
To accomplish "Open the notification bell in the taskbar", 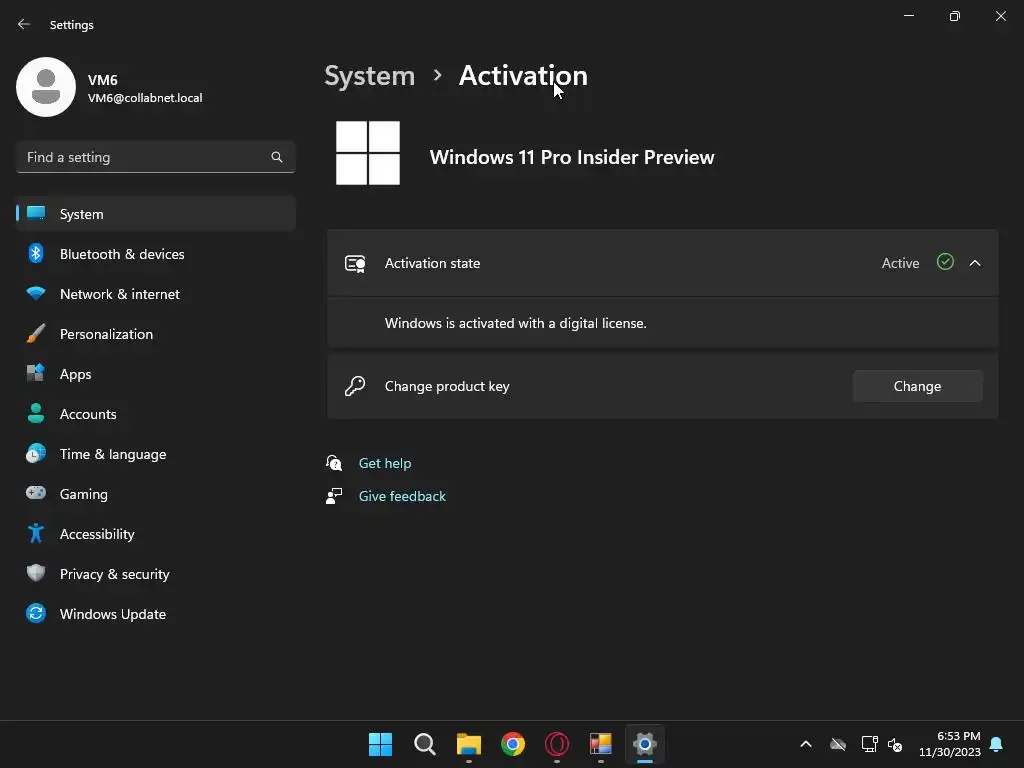I will [x=997, y=744].
